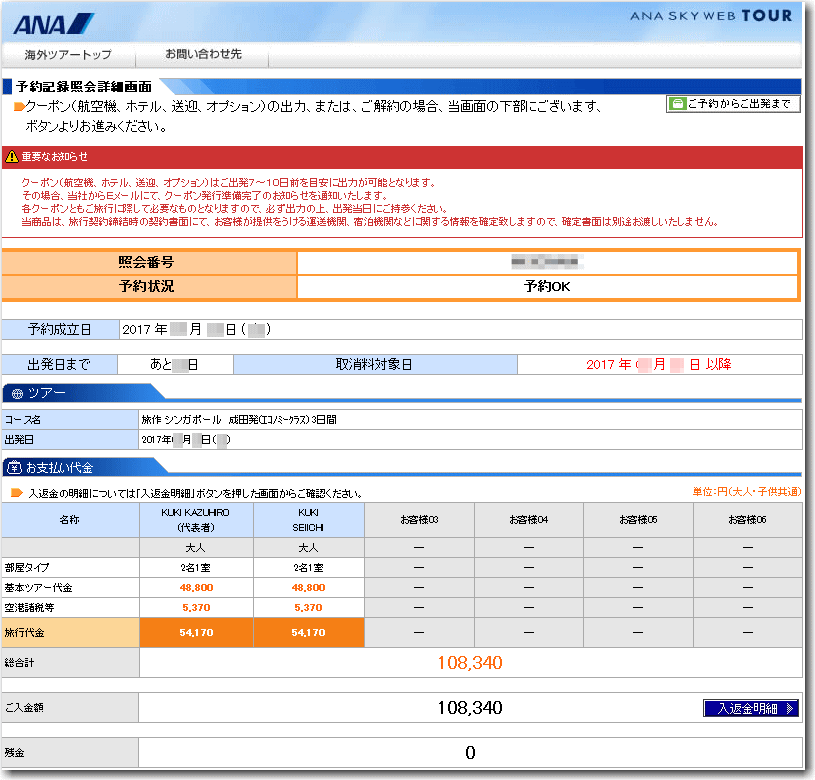Click the warning icon beside 重要なお知らせ
The width and height of the screenshot is (815, 780).
coord(11,156)
